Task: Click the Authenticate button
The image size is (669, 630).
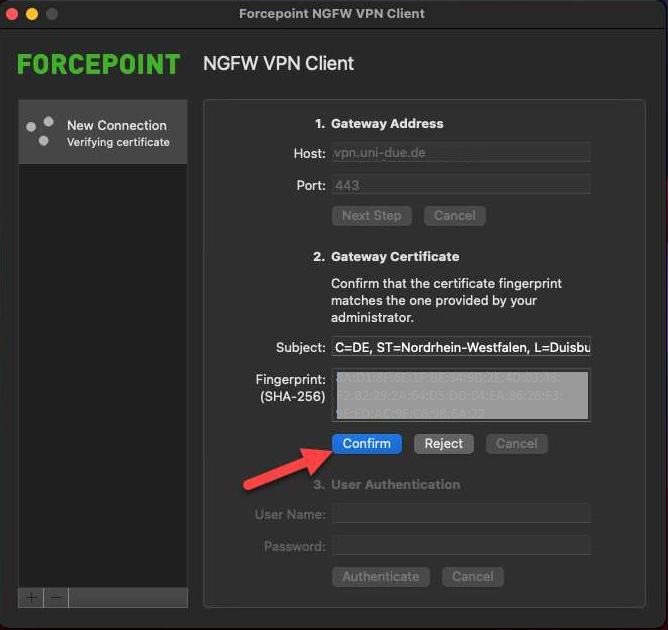Action: click(x=381, y=577)
